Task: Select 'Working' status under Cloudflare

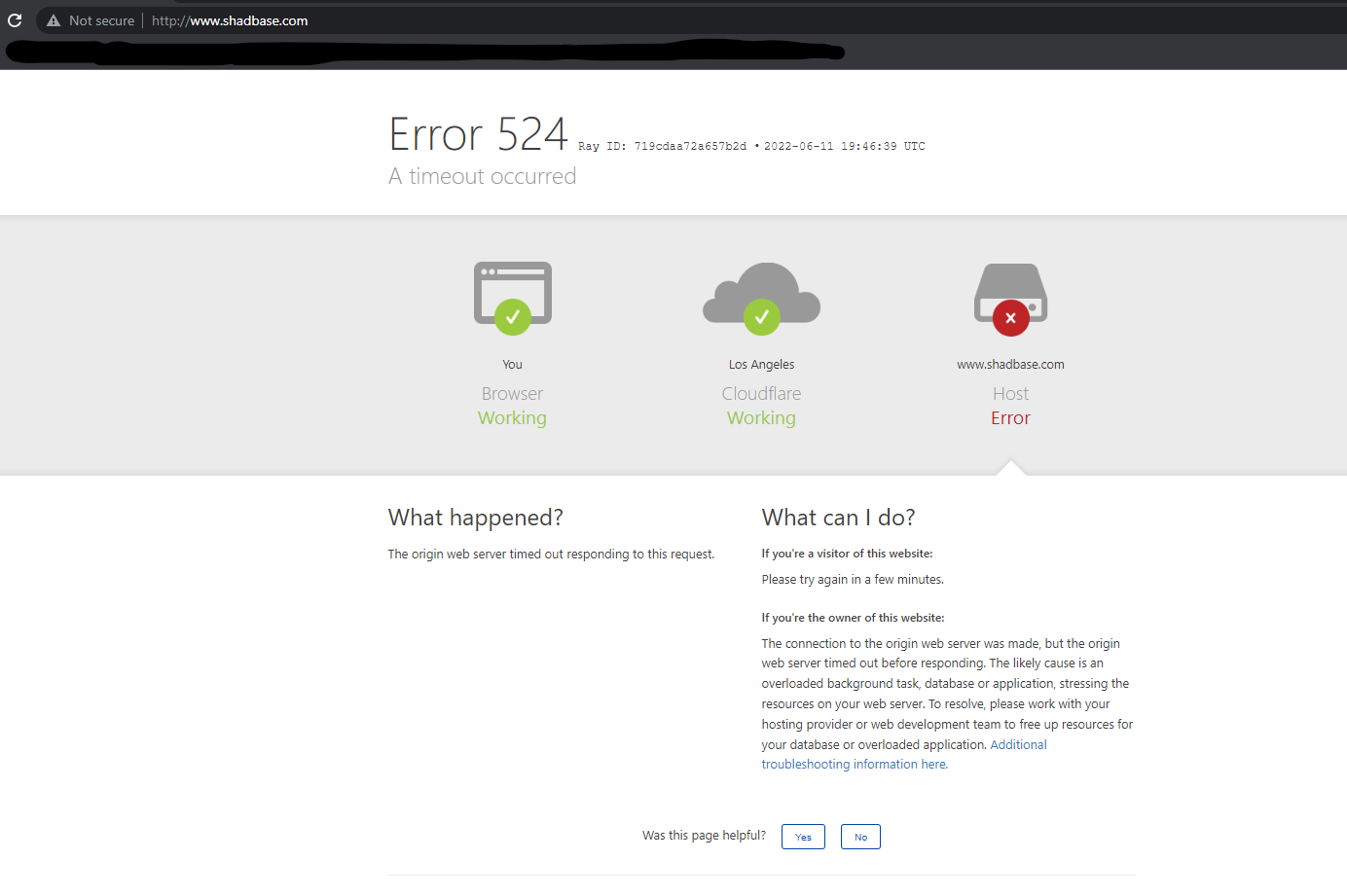Action: click(761, 418)
